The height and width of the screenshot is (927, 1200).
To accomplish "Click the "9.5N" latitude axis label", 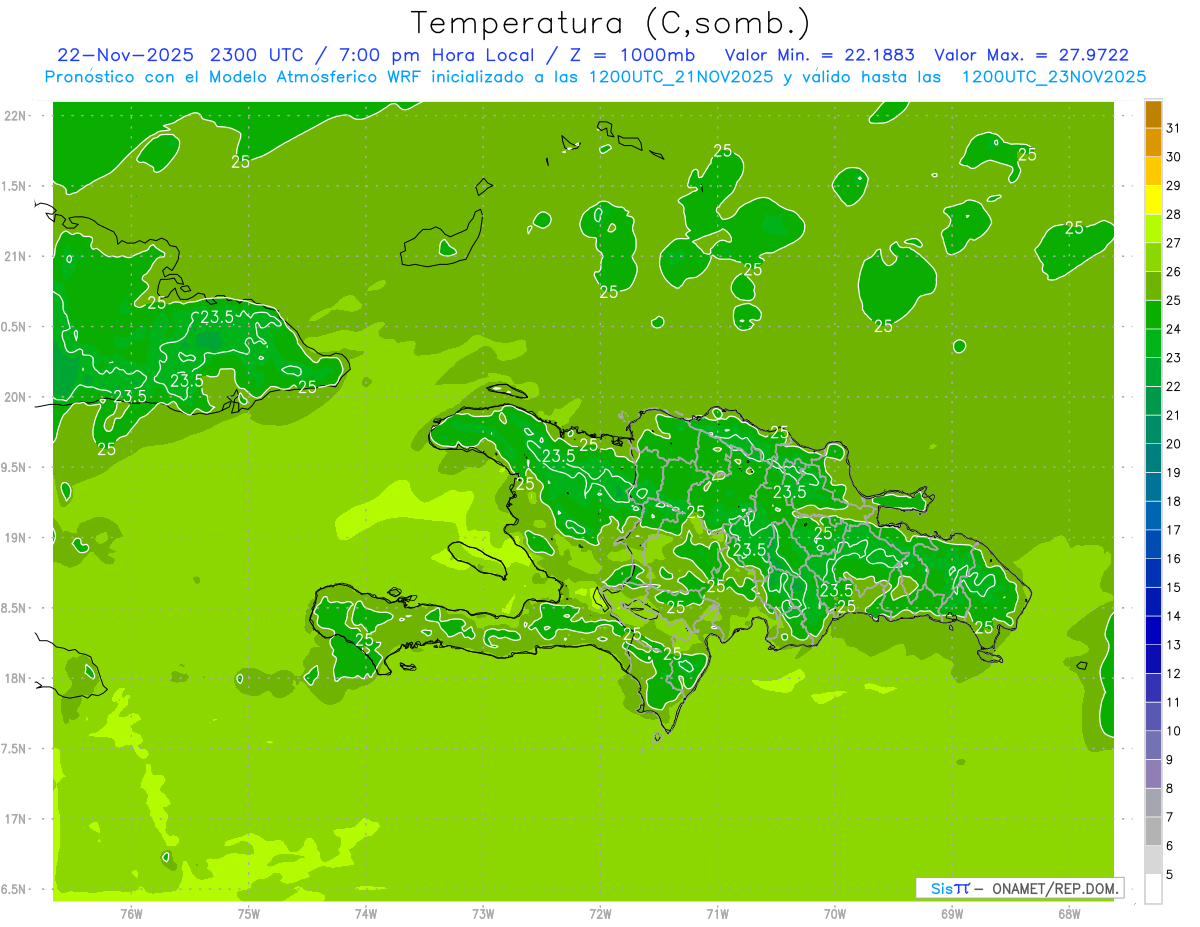I will pyautogui.click(x=15, y=468).
